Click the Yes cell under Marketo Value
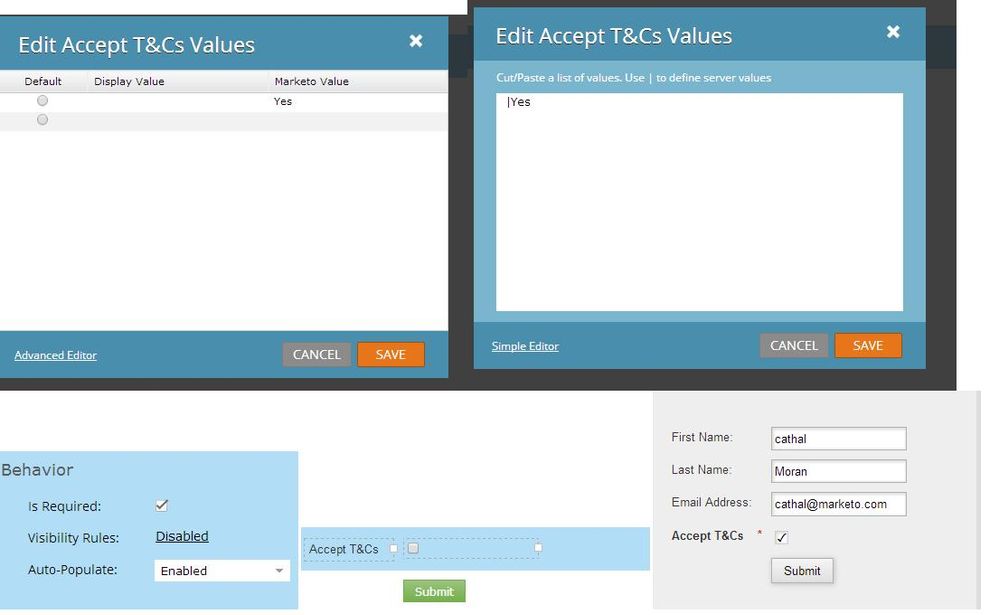Viewport: 999px width, 615px height. pos(283,101)
